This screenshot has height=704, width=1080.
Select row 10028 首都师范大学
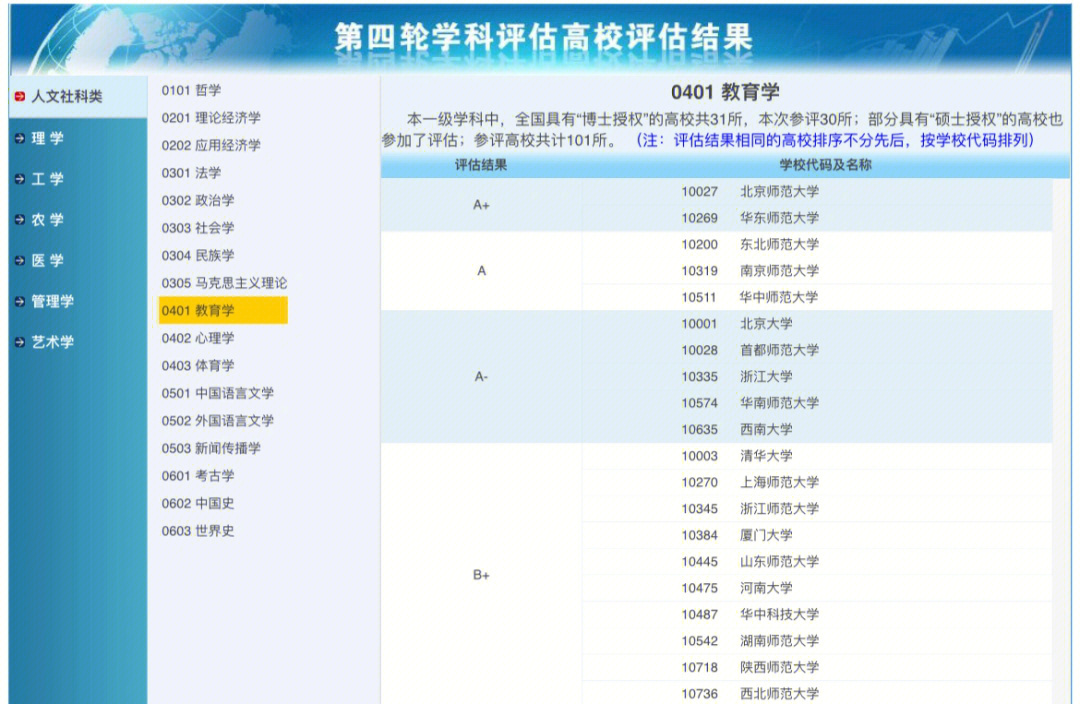(818, 350)
